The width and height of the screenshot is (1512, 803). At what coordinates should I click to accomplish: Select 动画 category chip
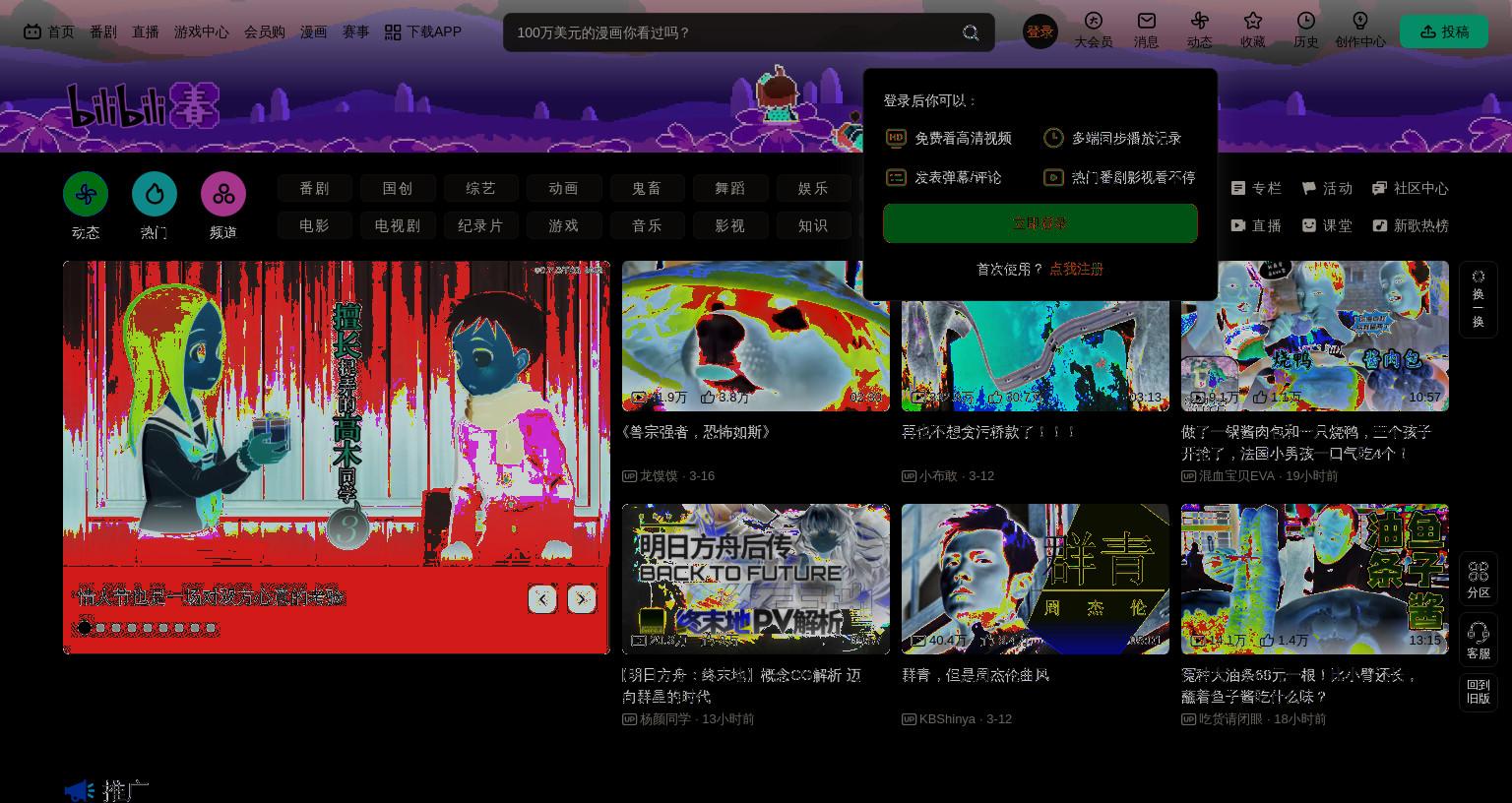[x=564, y=188]
